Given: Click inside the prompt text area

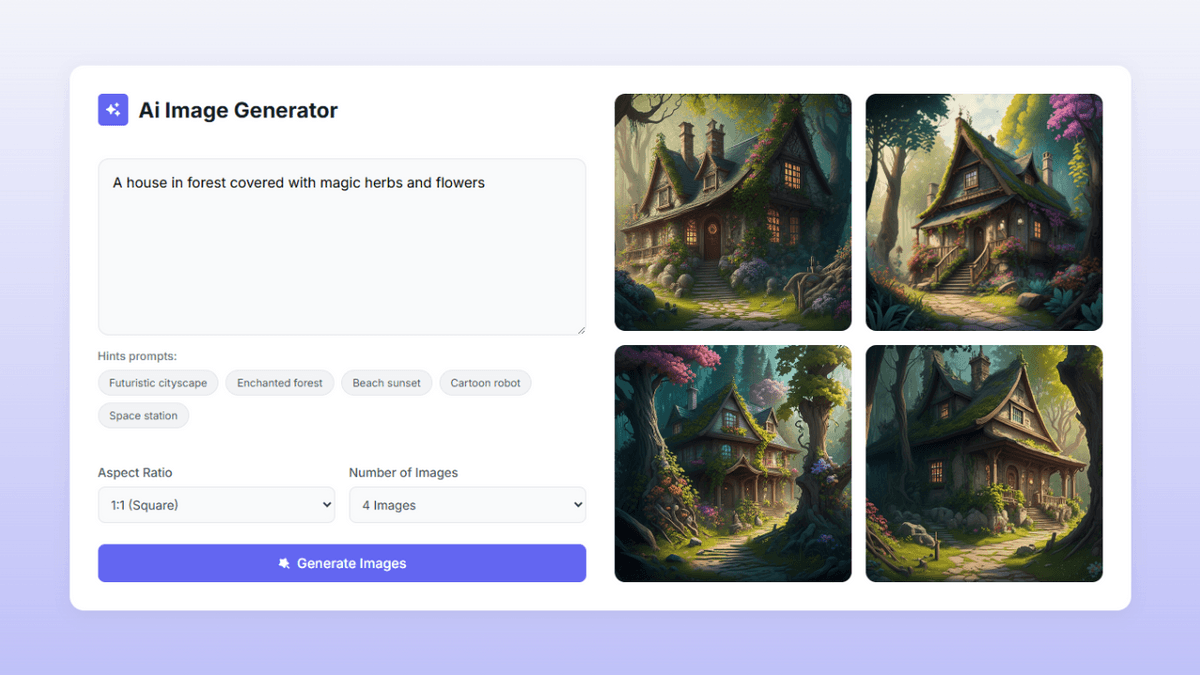Looking at the screenshot, I should pos(342,247).
